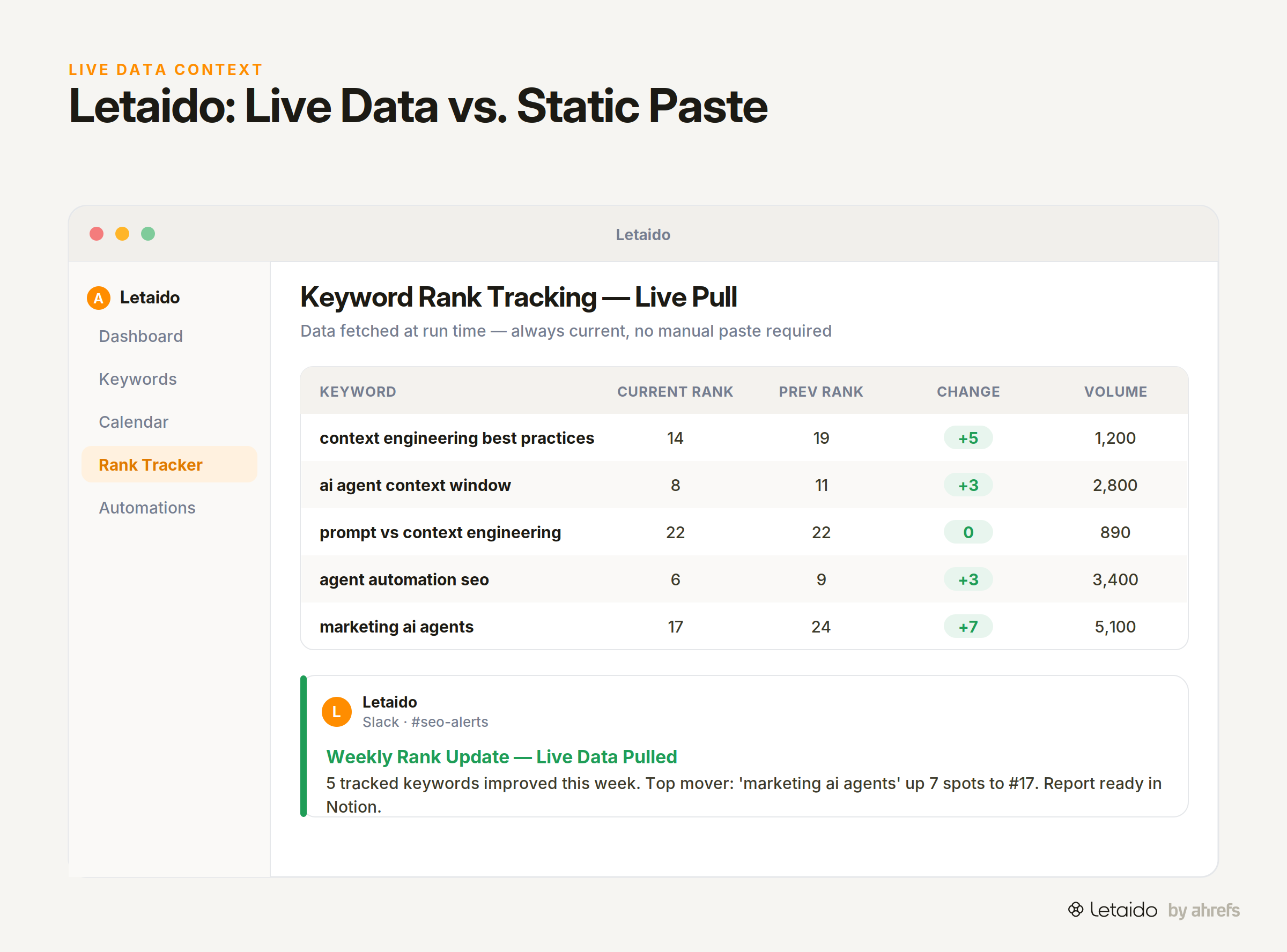Image resolution: width=1287 pixels, height=952 pixels.
Task: Open 'Weekly Rank Update — Live Data Pulled' link
Action: pyautogui.click(x=501, y=757)
